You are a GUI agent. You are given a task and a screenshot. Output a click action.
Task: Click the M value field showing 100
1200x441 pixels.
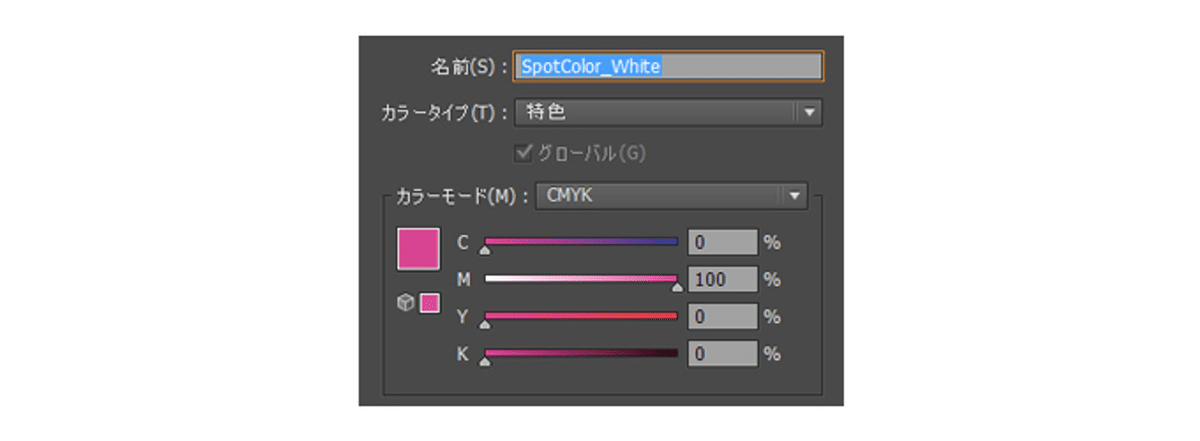click(722, 279)
